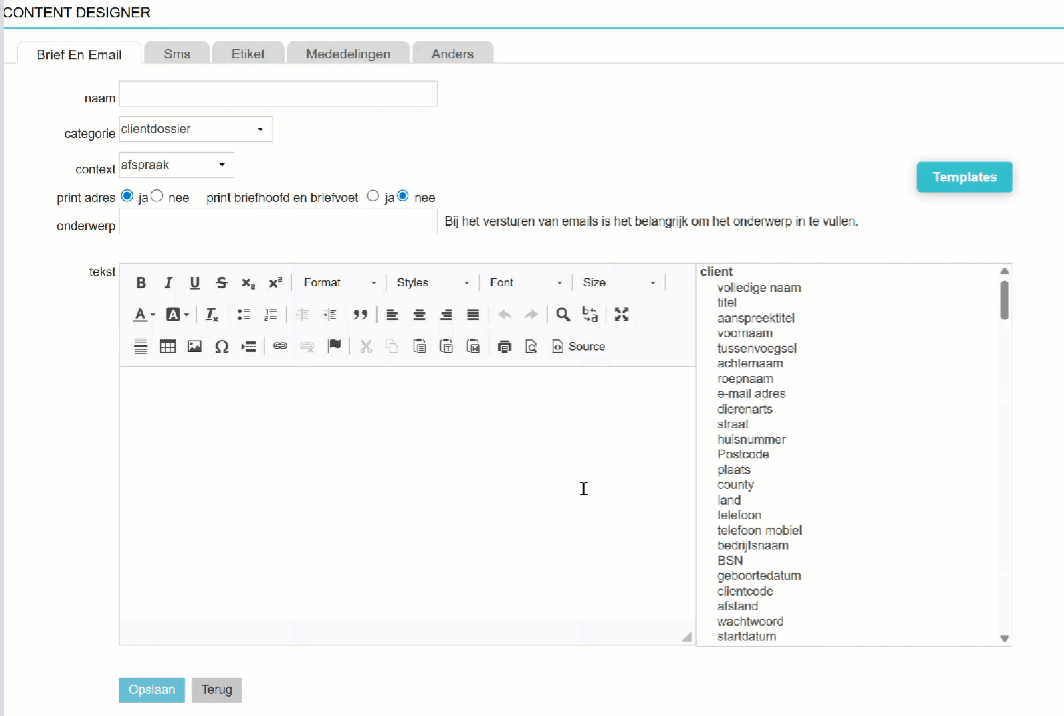Apply italic formatting
The width and height of the screenshot is (1064, 716).
tap(168, 283)
